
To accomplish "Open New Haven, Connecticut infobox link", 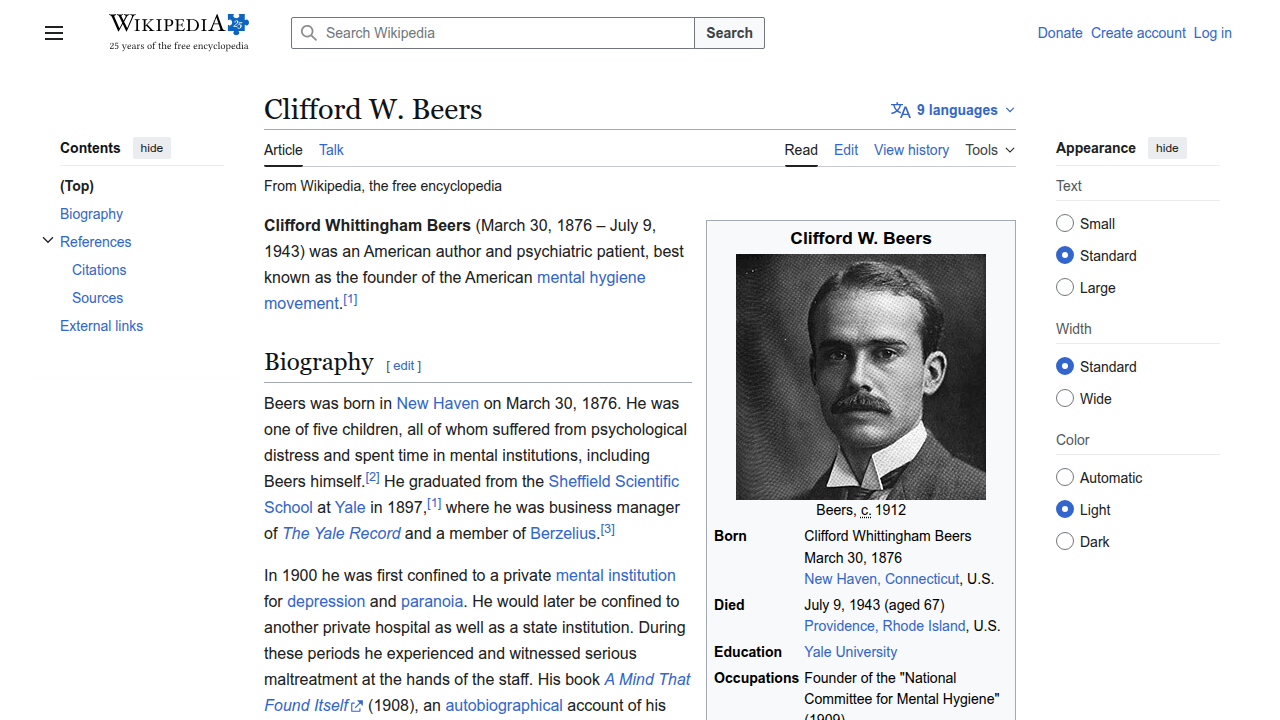I will pyautogui.click(x=882, y=579).
